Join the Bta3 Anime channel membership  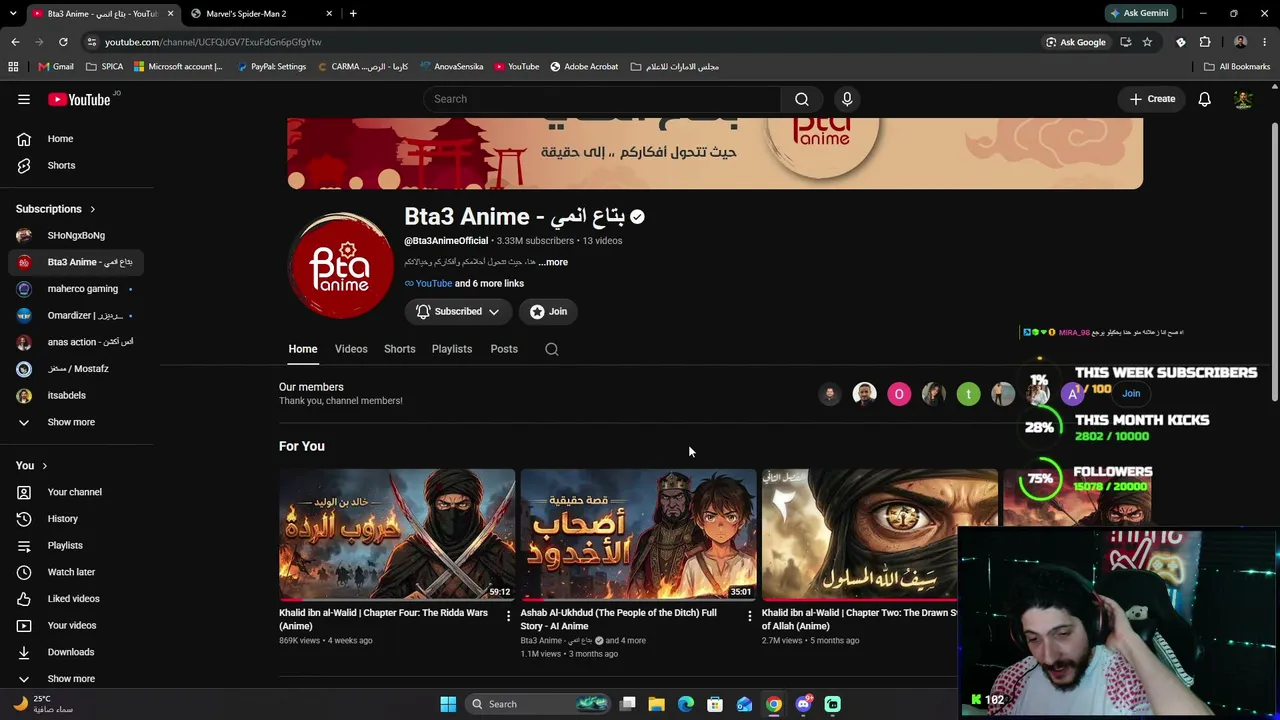(549, 312)
